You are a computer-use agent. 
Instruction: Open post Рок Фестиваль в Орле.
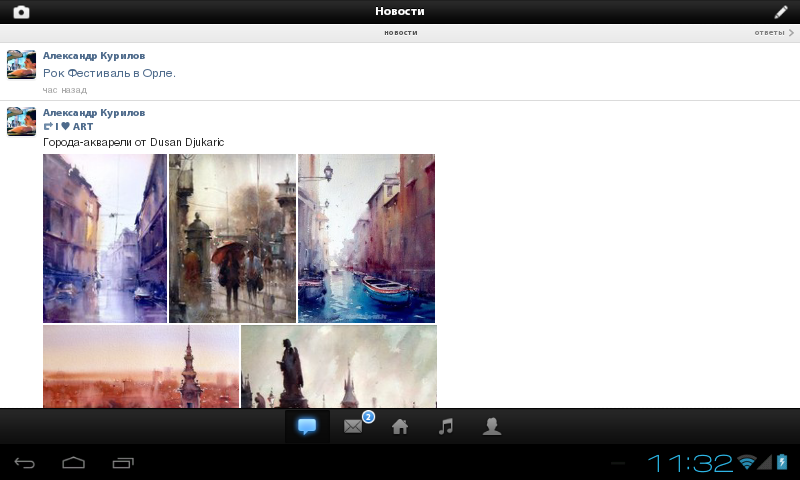[x=109, y=73]
